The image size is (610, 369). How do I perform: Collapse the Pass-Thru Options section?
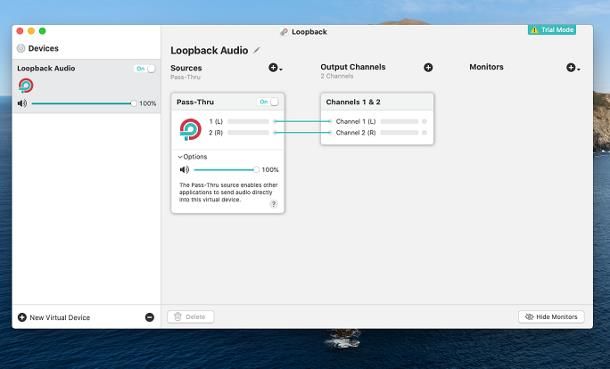(193, 157)
